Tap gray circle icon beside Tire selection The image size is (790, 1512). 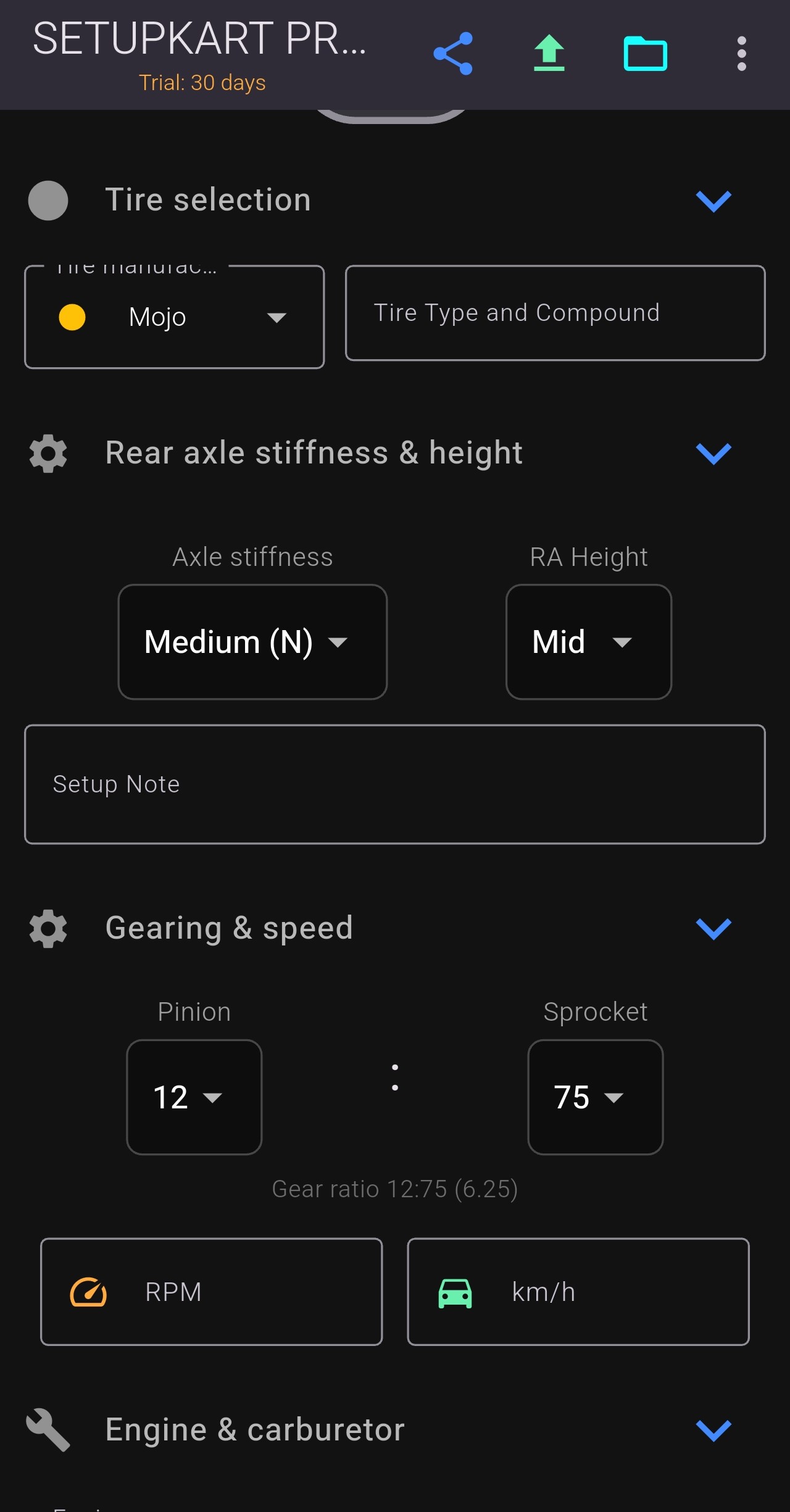[48, 201]
